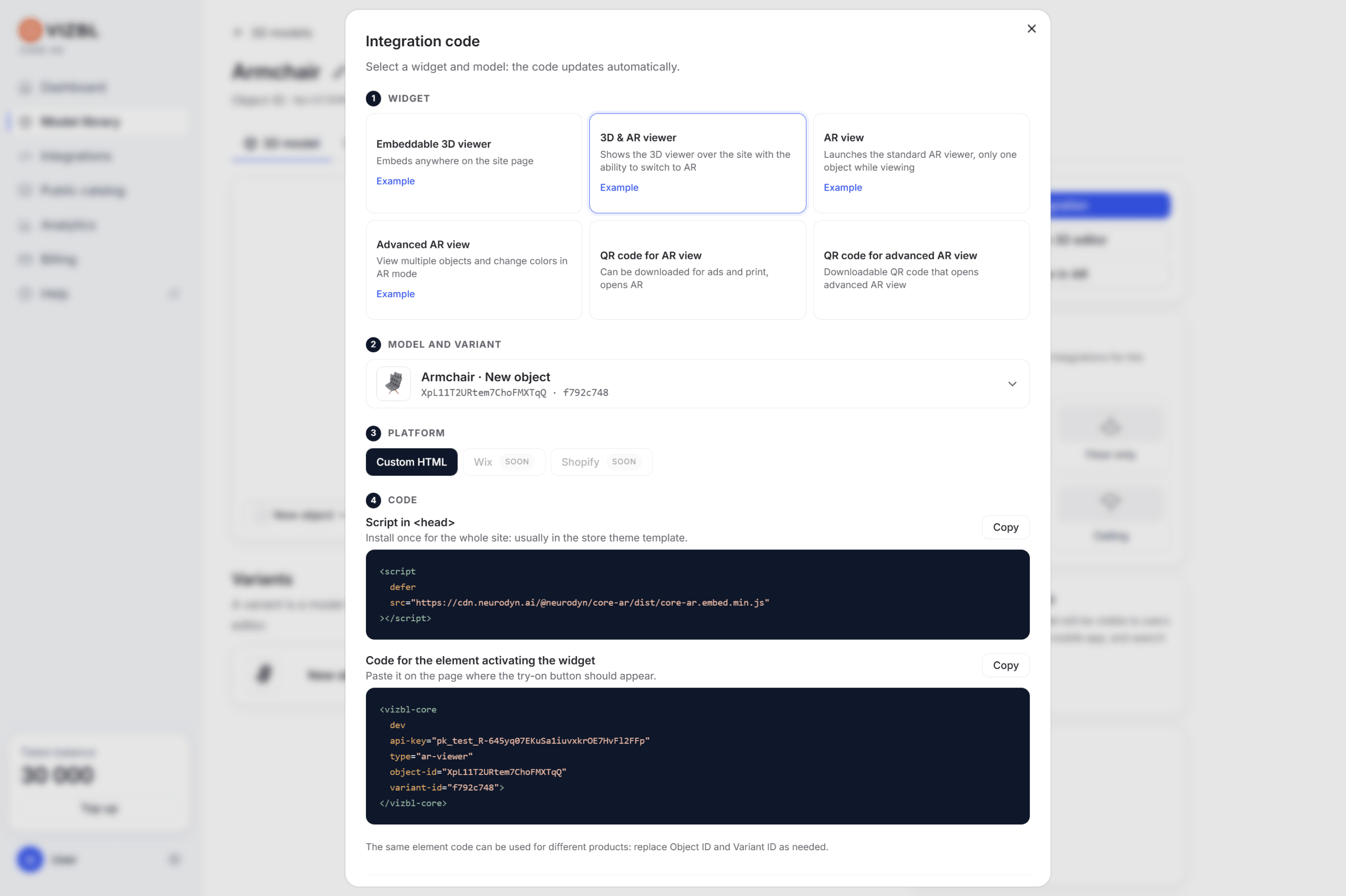This screenshot has width=1346, height=896.
Task: Click the user avatar in the sidebar
Action: [x=30, y=860]
